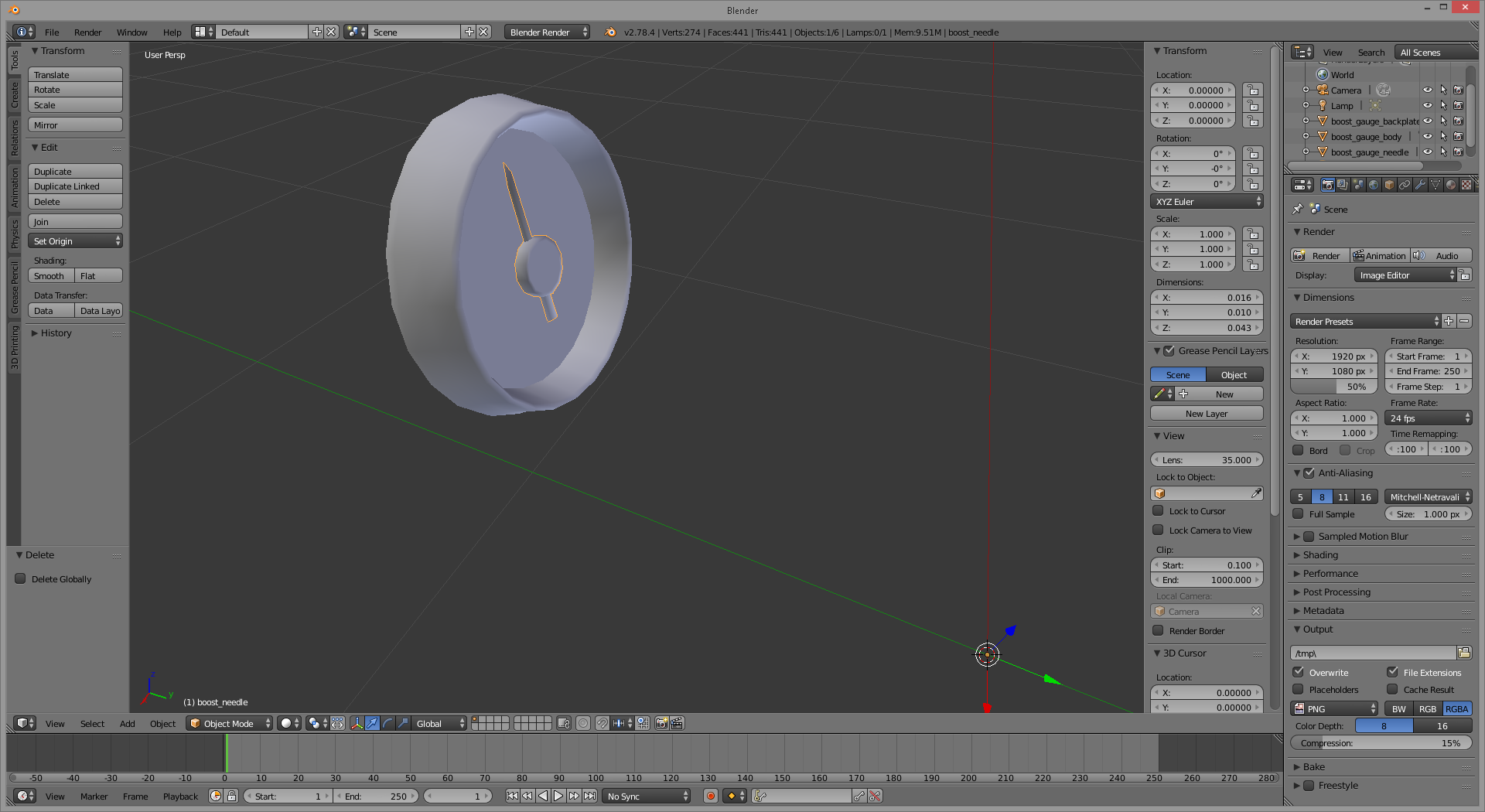Jump to first frame in timeline
This screenshot has width=1485, height=812.
[x=512, y=796]
